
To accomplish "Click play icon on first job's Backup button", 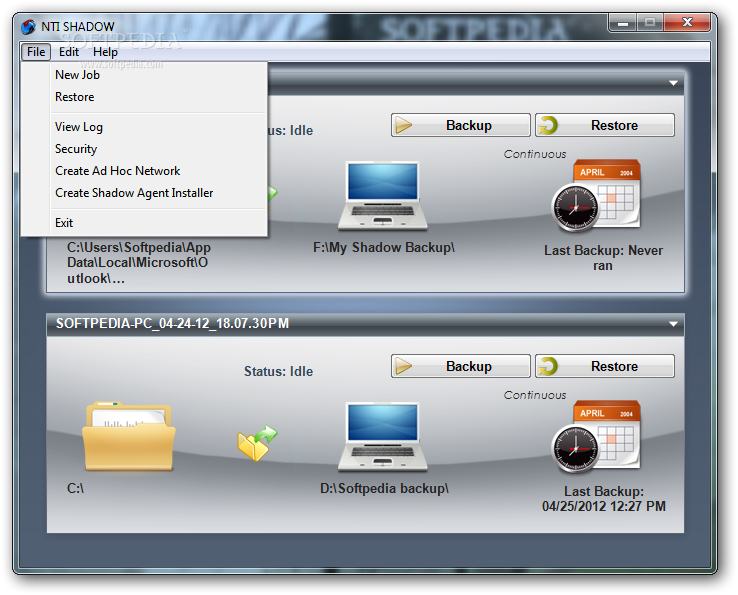I will coord(403,125).
